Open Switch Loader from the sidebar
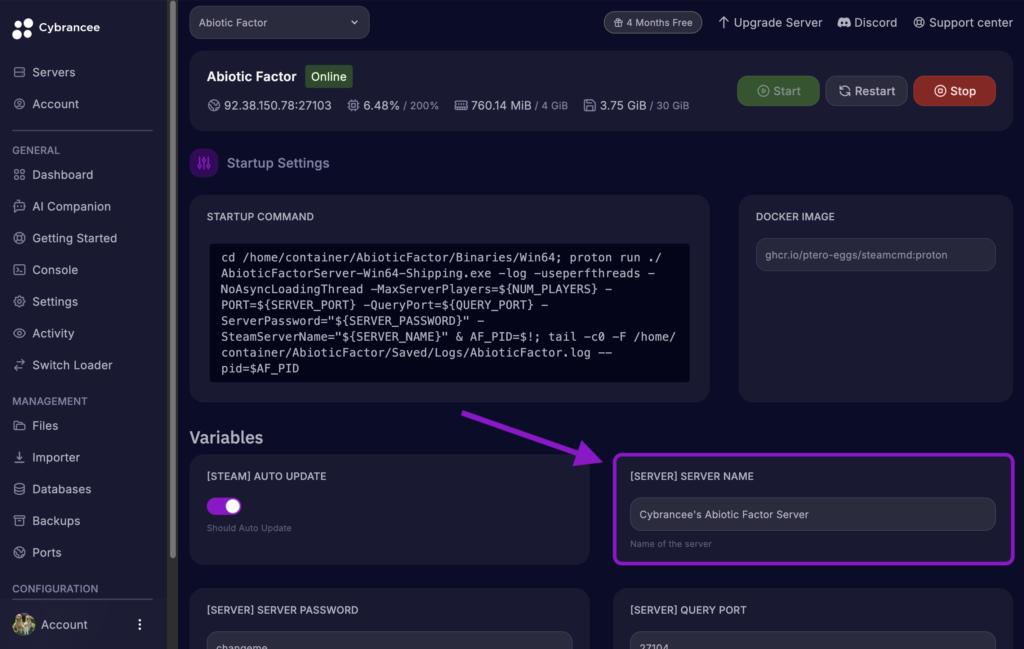Screen dimensions: 1024x649 tap(72, 365)
